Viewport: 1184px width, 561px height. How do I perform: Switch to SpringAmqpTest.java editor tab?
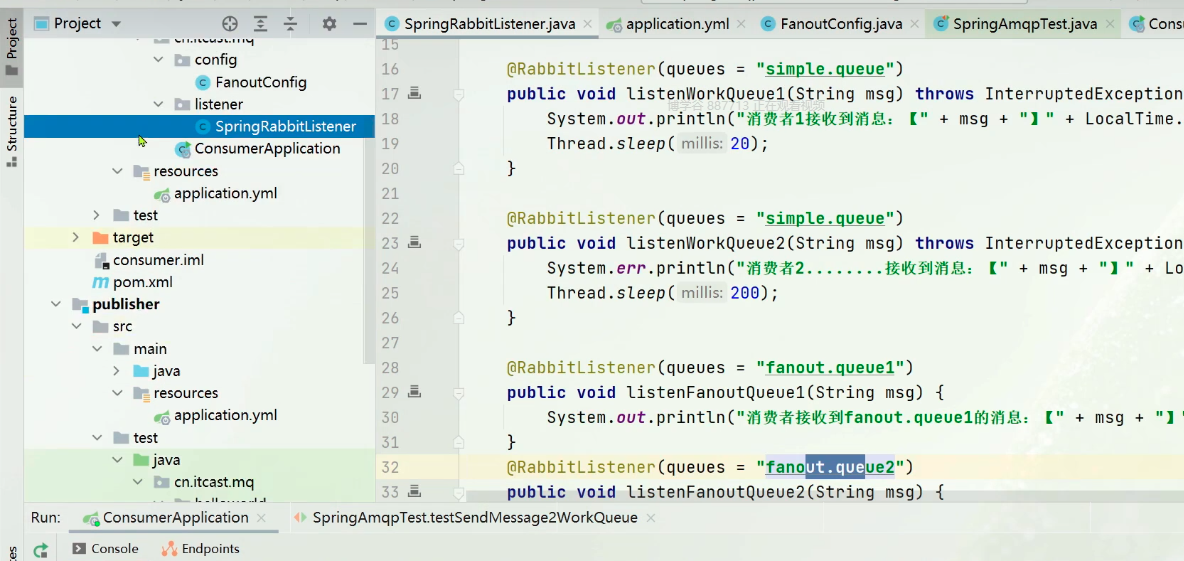pos(1025,24)
